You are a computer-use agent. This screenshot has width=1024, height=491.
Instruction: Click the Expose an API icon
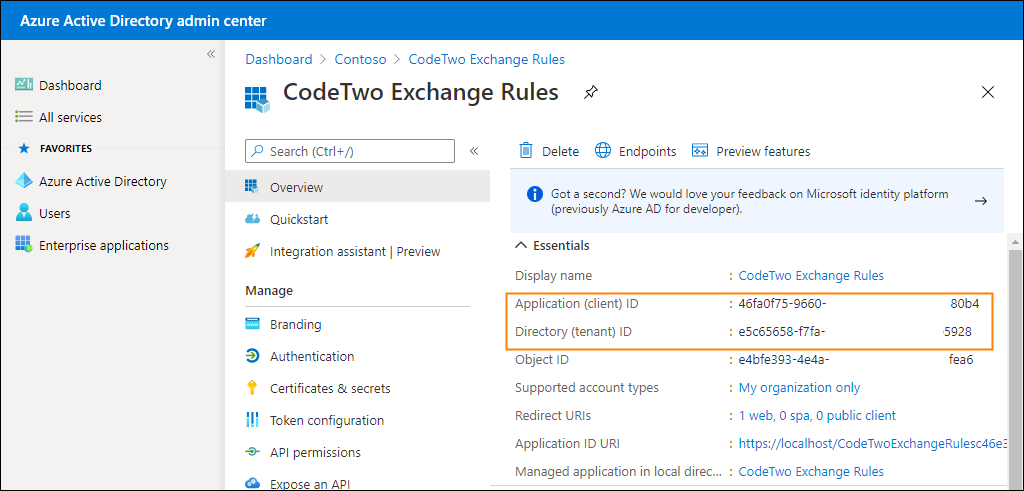point(252,484)
